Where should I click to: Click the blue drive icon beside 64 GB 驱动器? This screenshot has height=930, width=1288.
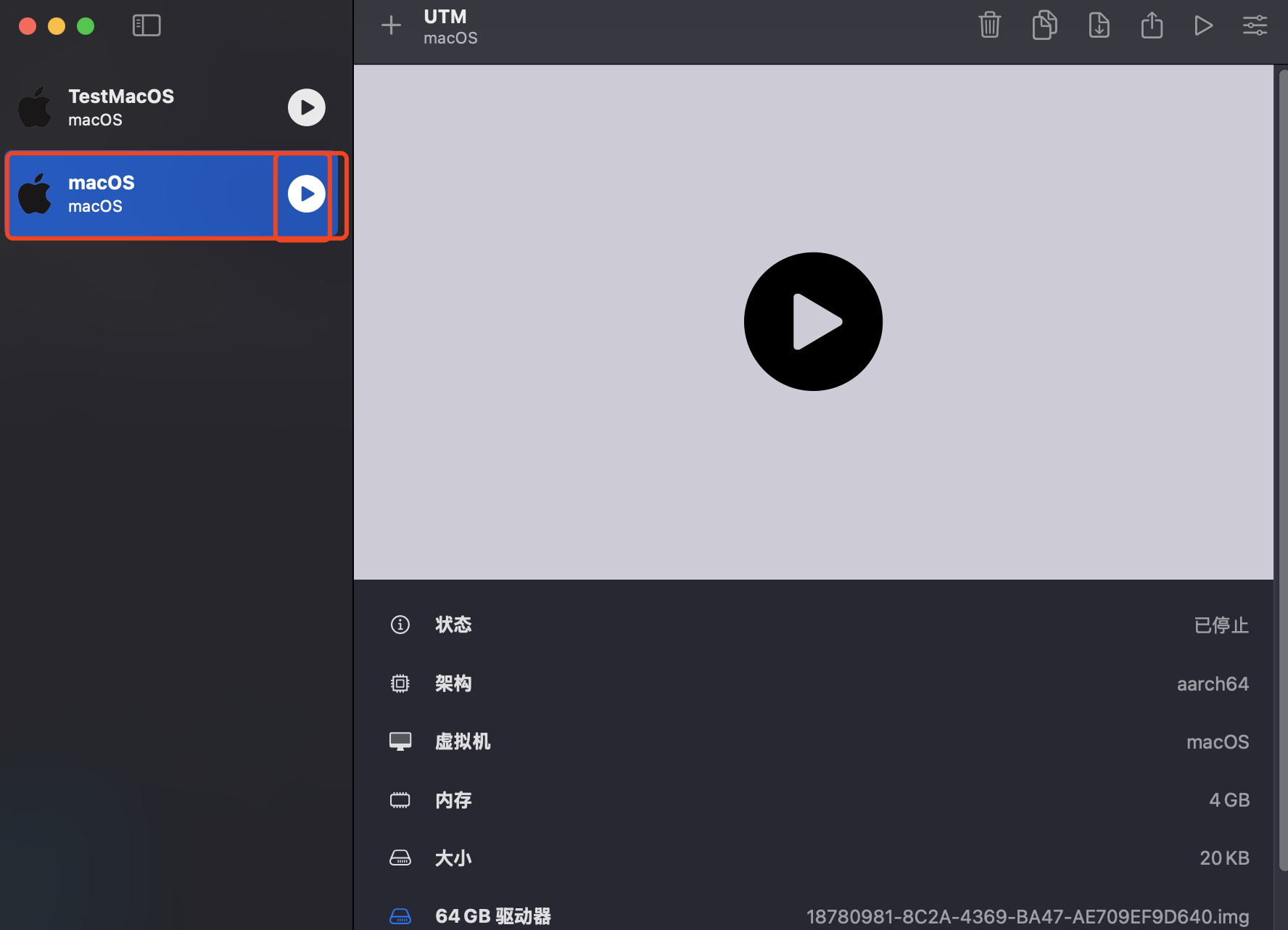click(x=400, y=916)
